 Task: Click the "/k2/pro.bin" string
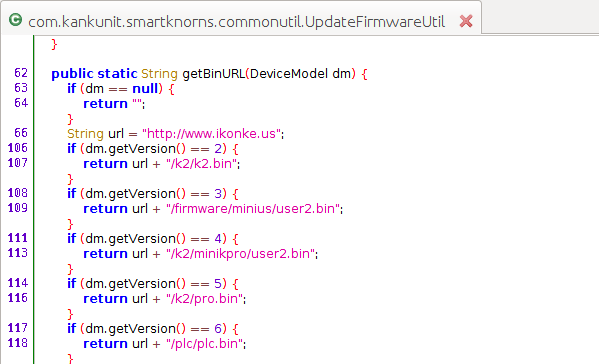(204, 299)
